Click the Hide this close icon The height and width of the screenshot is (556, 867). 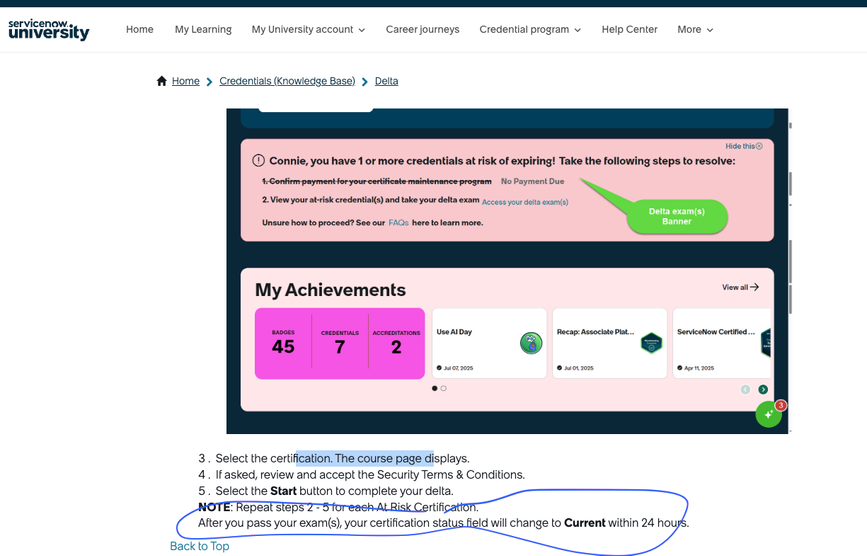click(759, 146)
